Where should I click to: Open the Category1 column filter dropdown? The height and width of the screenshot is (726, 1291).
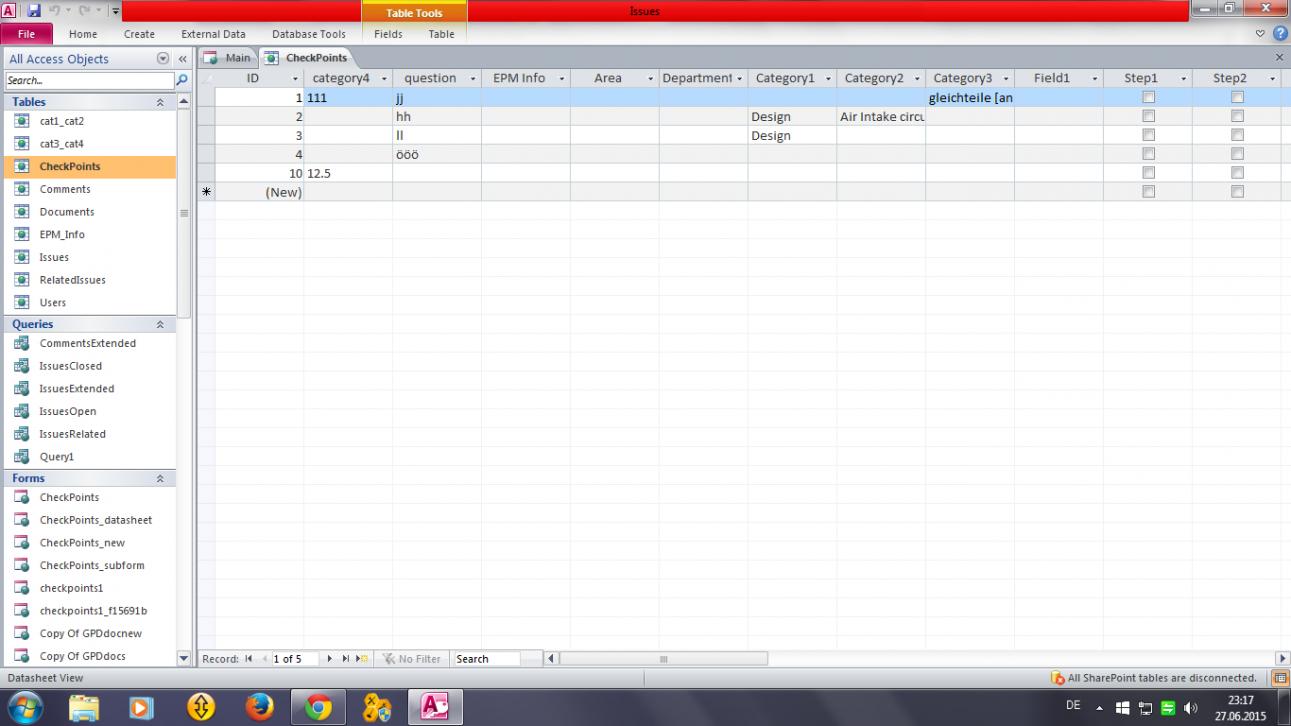[829, 79]
